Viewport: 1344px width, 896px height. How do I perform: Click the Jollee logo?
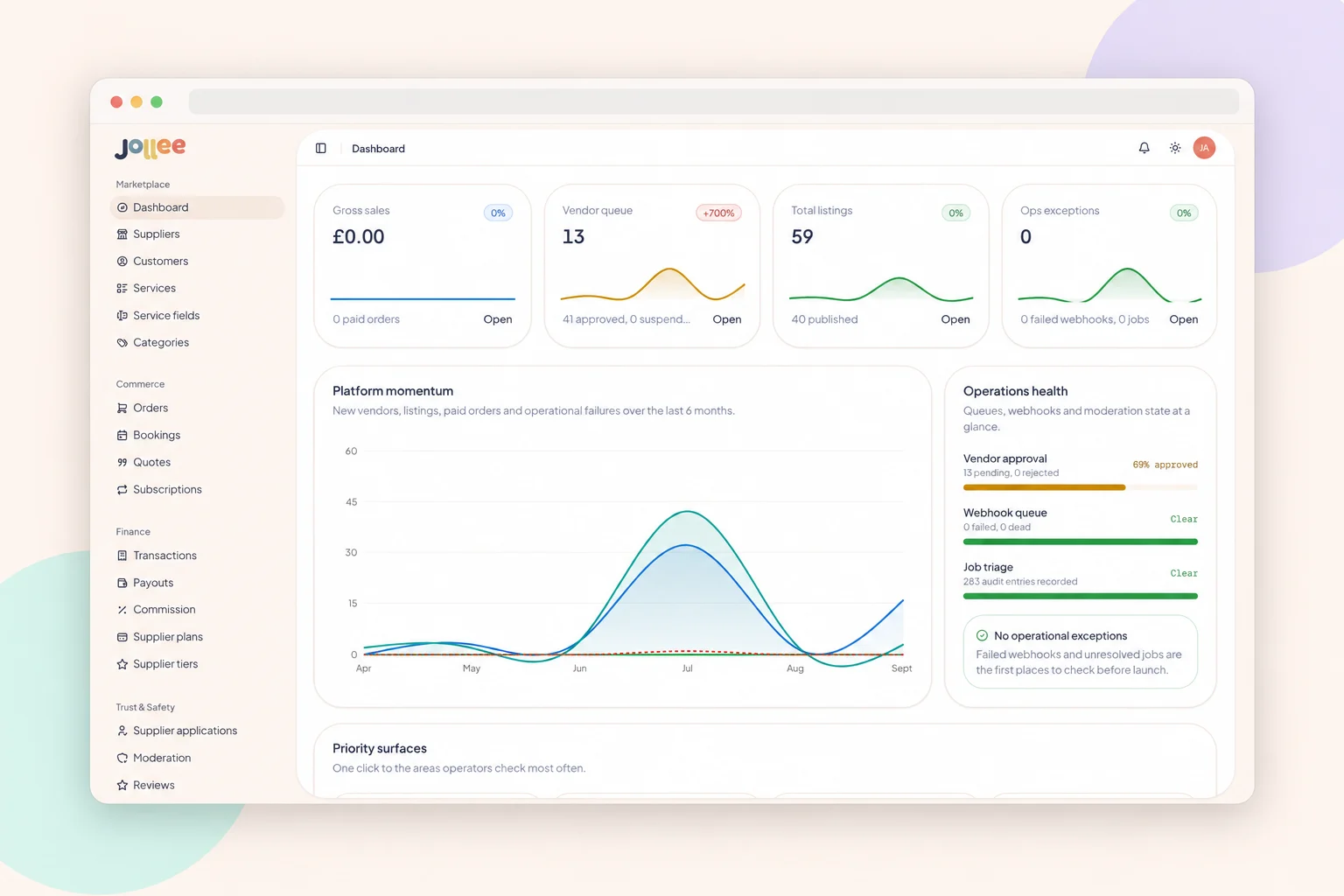click(150, 148)
